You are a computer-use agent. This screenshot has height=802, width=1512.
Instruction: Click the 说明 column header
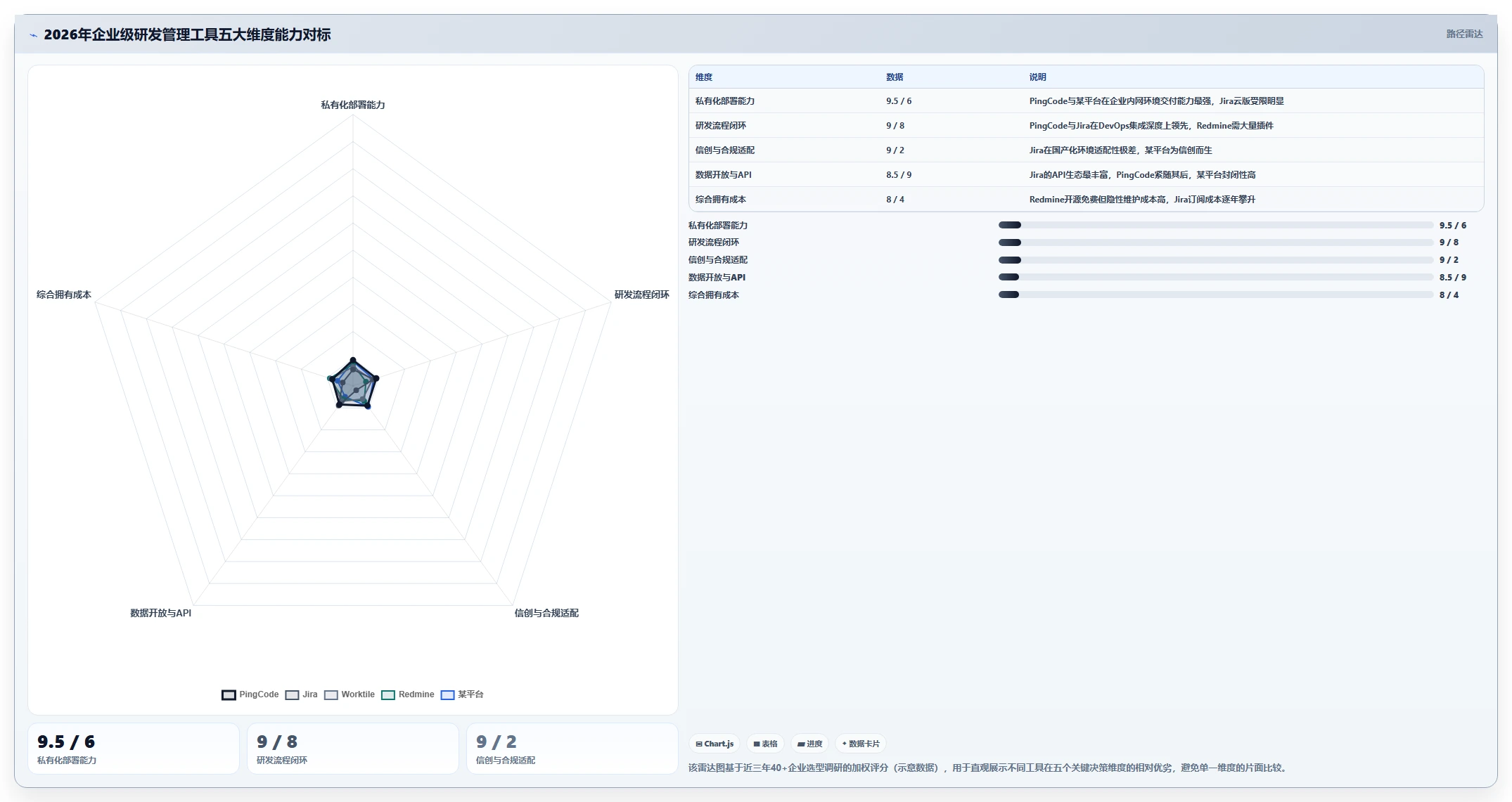pyautogui.click(x=1038, y=77)
